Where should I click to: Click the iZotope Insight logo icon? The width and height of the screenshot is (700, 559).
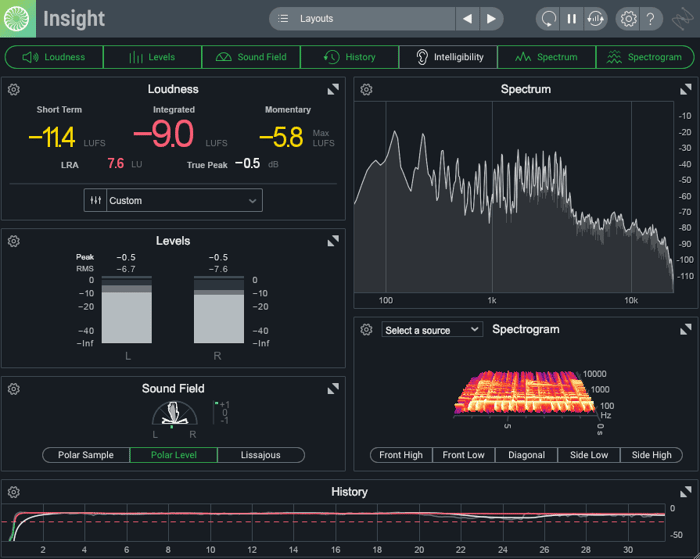coord(17,19)
